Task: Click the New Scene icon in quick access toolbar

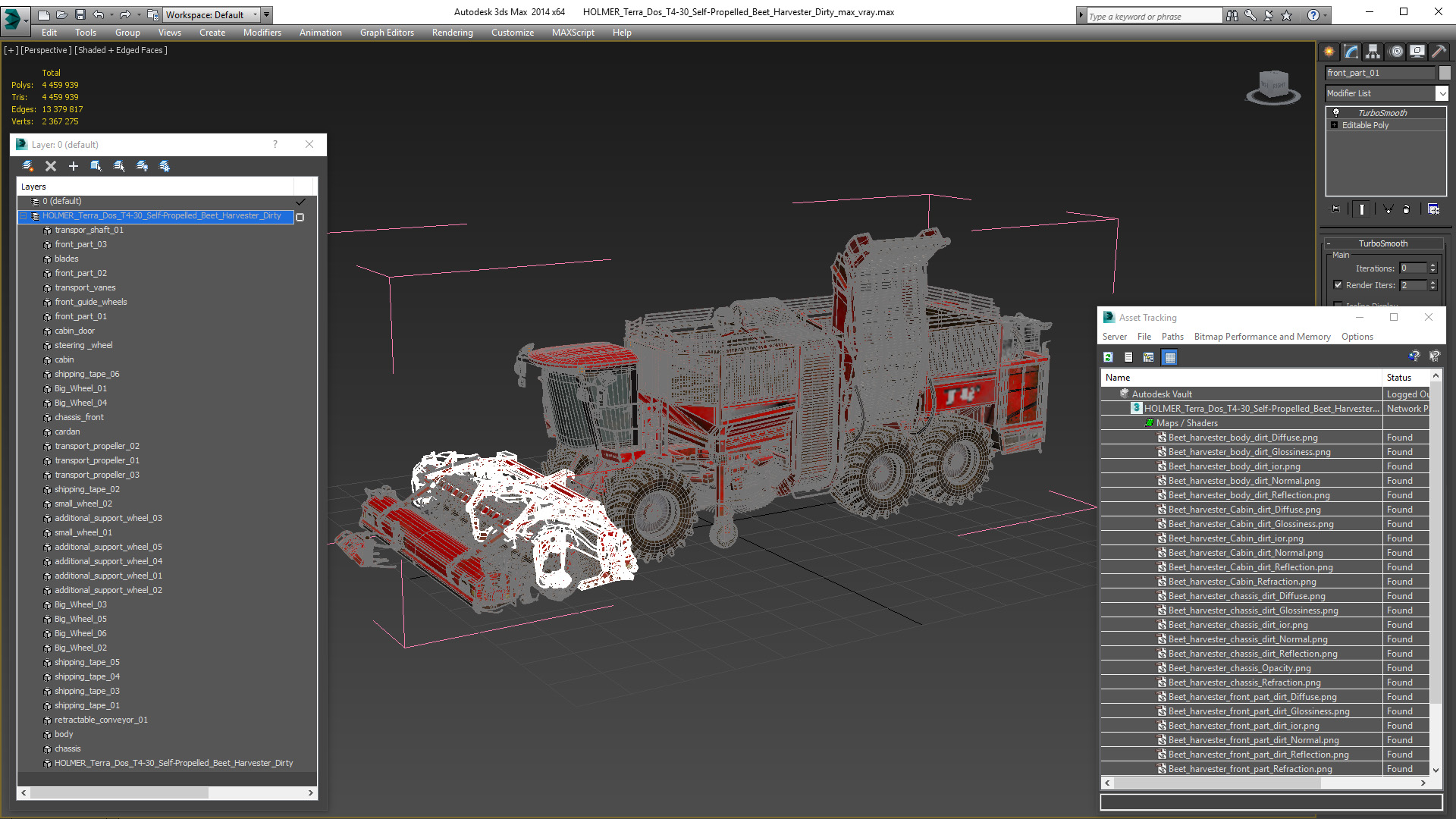Action: [43, 14]
